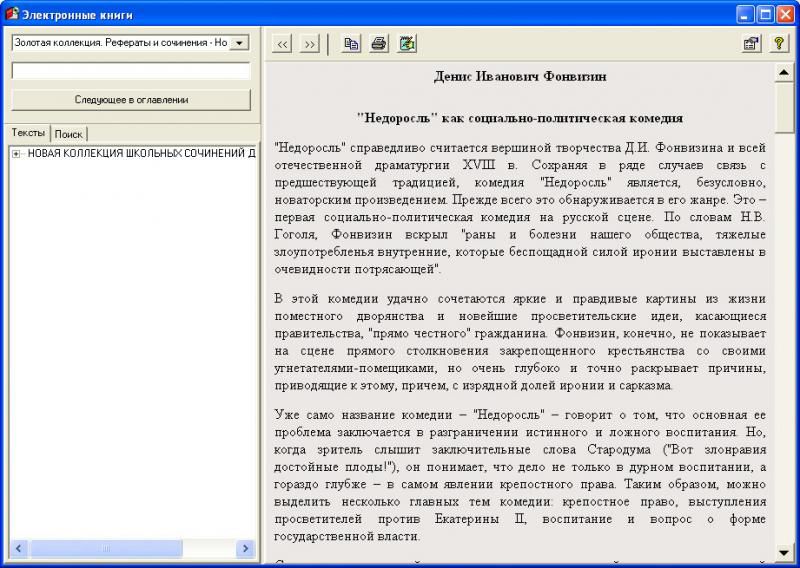Click down arrow of the text scrollbar
The width and height of the screenshot is (800, 568).
[x=785, y=552]
